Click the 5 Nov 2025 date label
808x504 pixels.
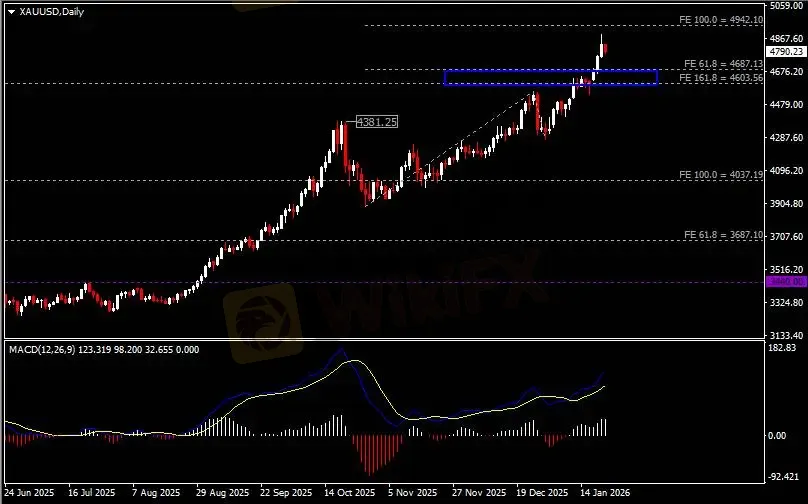click(413, 493)
